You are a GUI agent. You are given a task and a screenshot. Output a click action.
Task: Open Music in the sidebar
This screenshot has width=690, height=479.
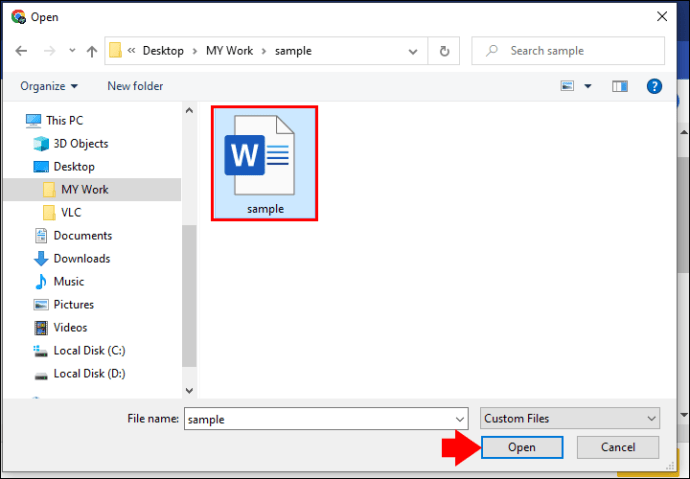(69, 282)
